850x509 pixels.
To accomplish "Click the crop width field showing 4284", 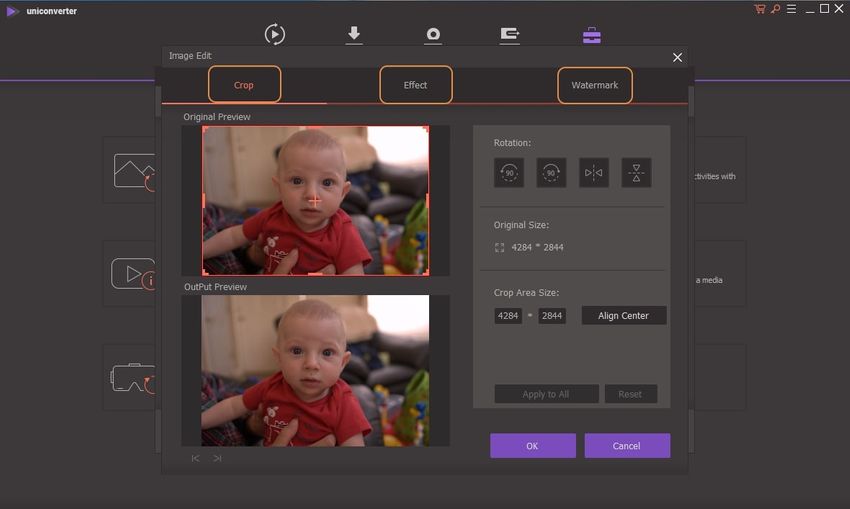I will click(x=508, y=316).
